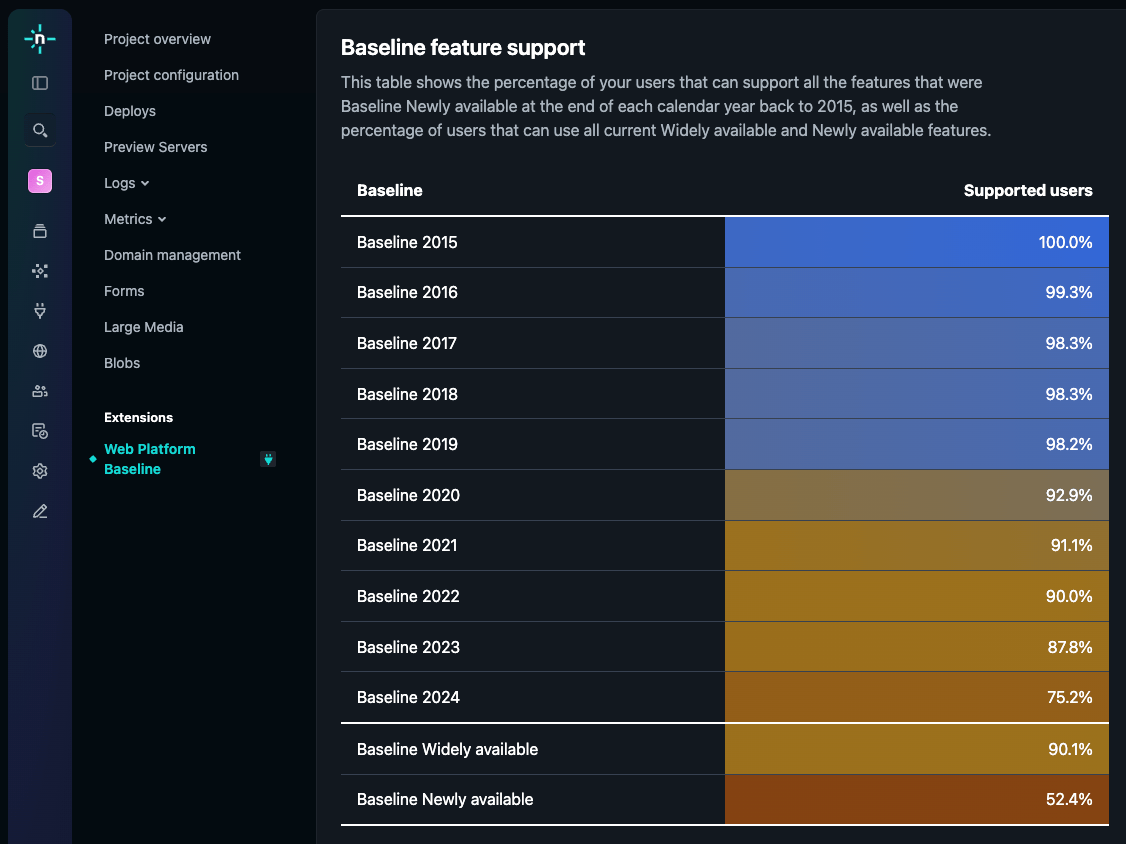Open Domains with the globe icon

coord(39,351)
